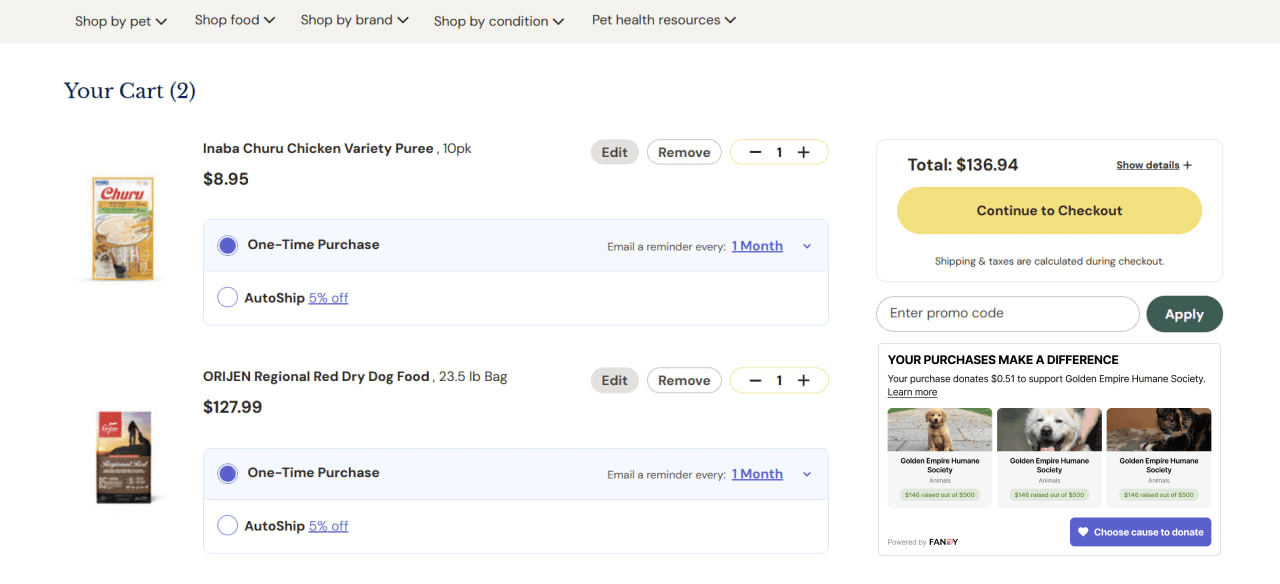The width and height of the screenshot is (1280, 584).
Task: Open 1 Month reminder link for ORIJEN
Action: tap(757, 474)
